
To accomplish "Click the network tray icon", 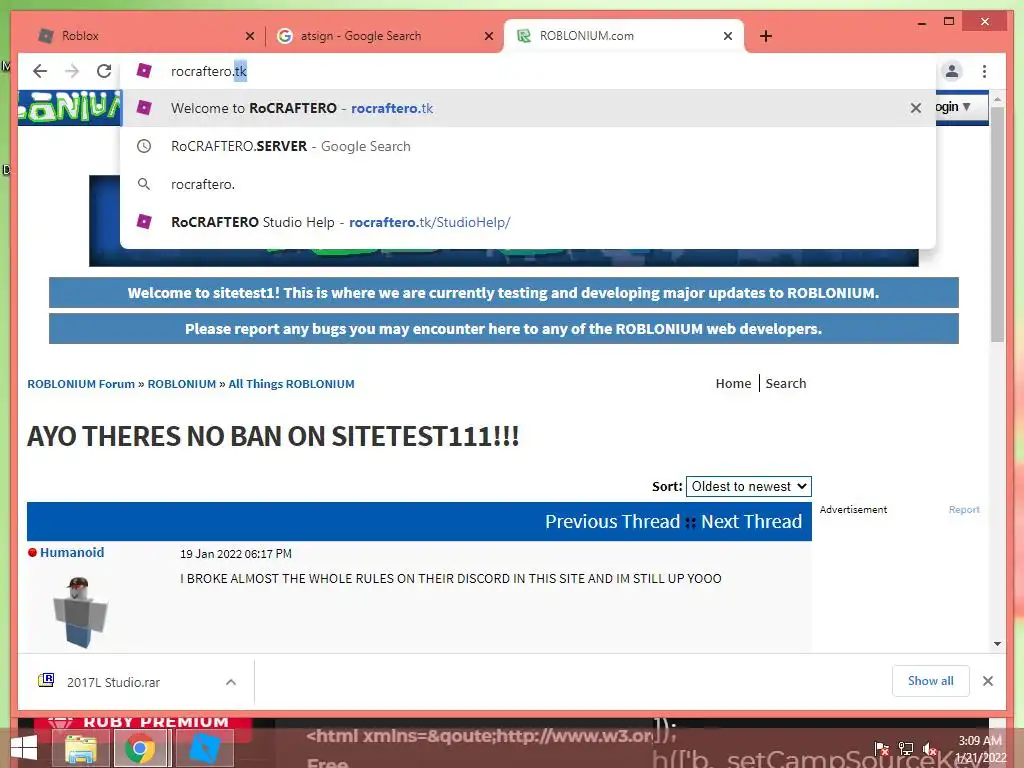I will (x=906, y=748).
